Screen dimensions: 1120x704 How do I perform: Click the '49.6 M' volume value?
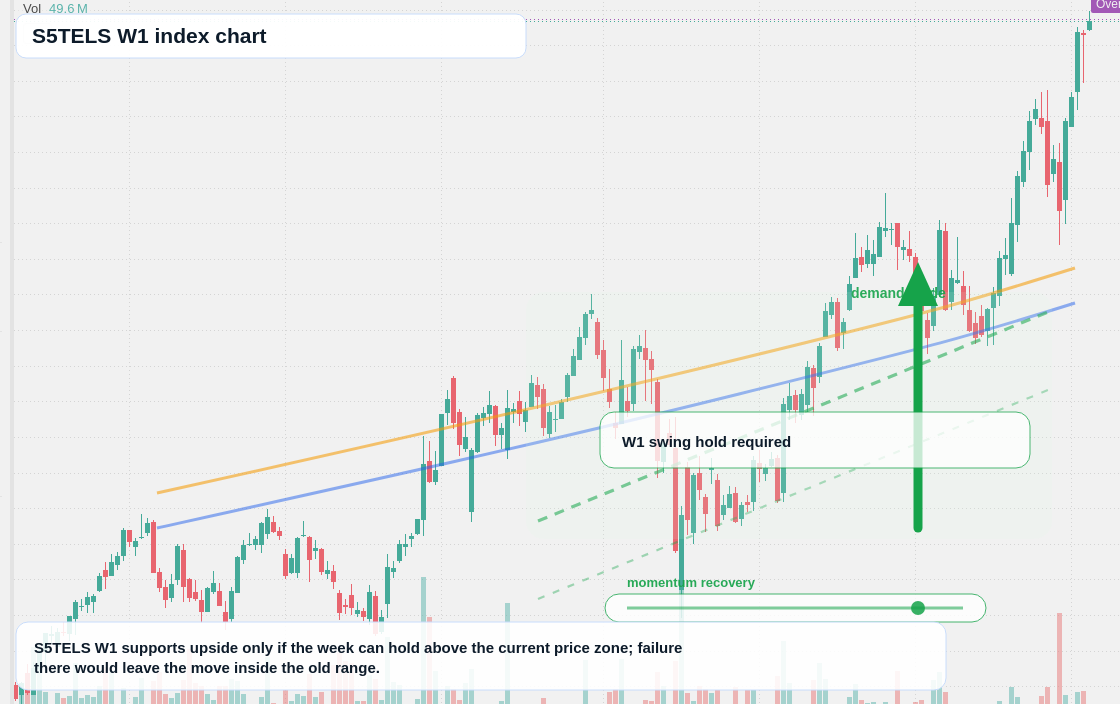(x=69, y=9)
